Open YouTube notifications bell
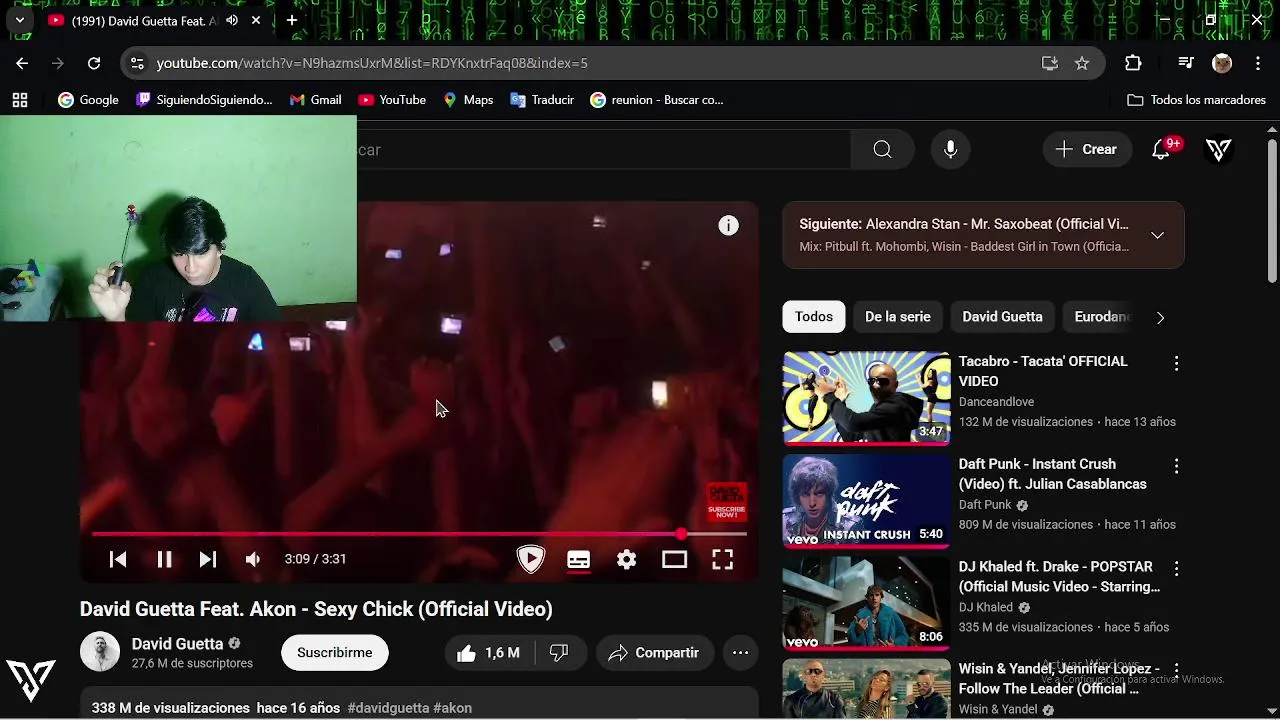The width and height of the screenshot is (1280, 720). pos(1161,149)
